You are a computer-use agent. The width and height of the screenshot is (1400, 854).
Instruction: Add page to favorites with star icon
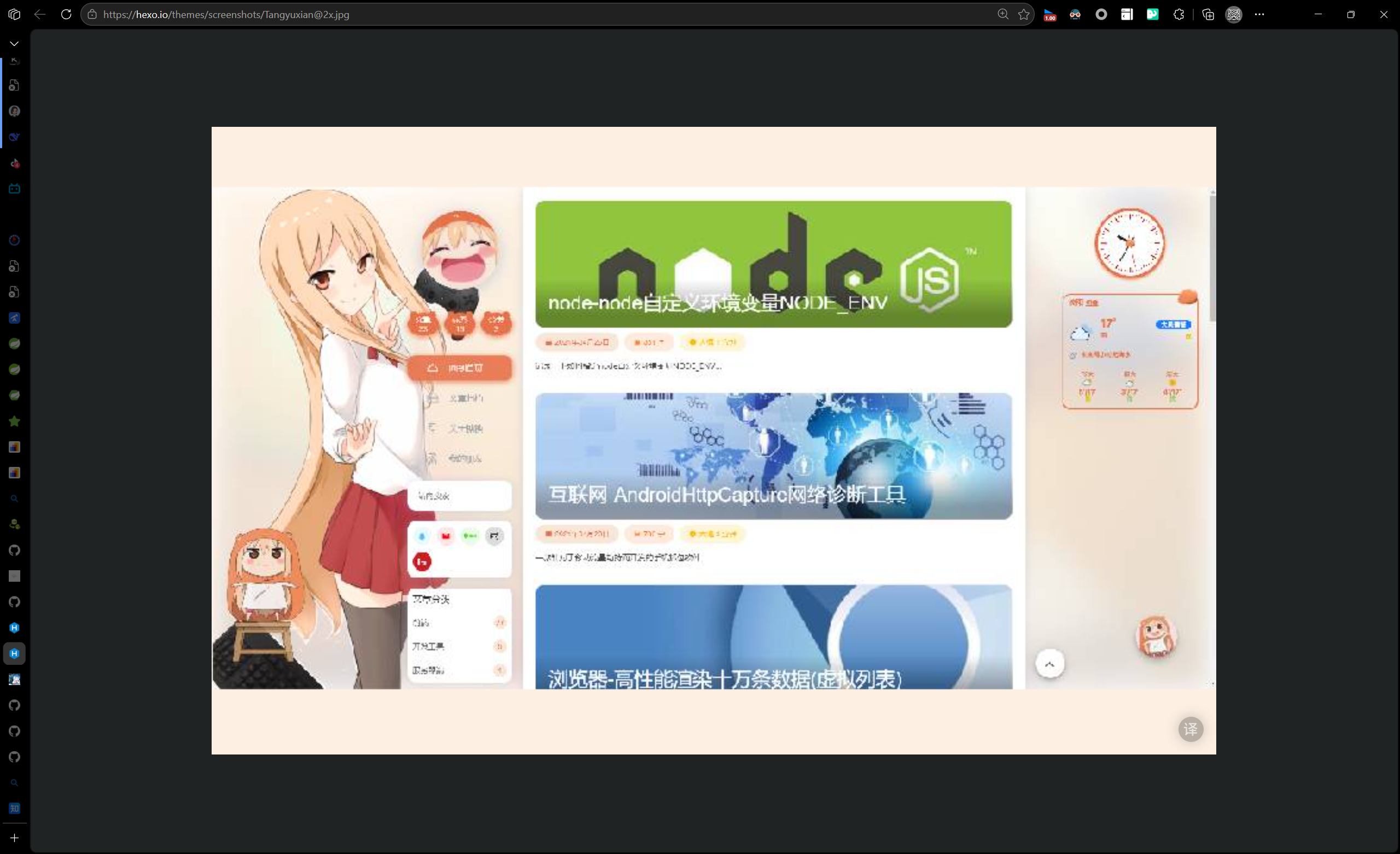[1024, 14]
